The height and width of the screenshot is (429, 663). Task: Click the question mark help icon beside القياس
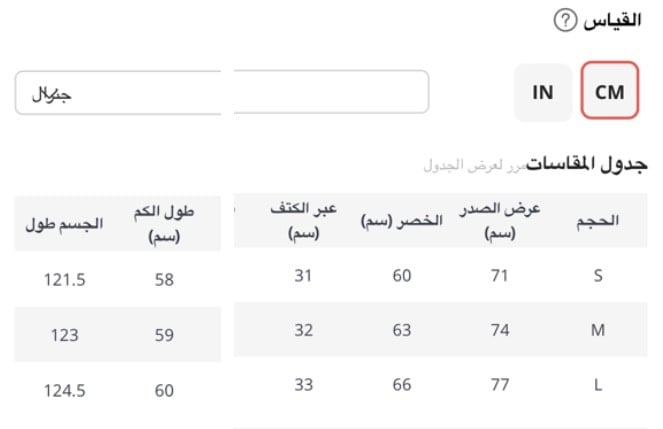tap(566, 20)
